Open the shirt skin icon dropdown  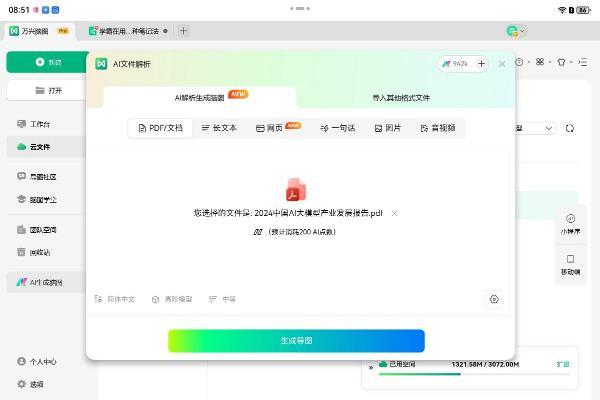[564, 62]
